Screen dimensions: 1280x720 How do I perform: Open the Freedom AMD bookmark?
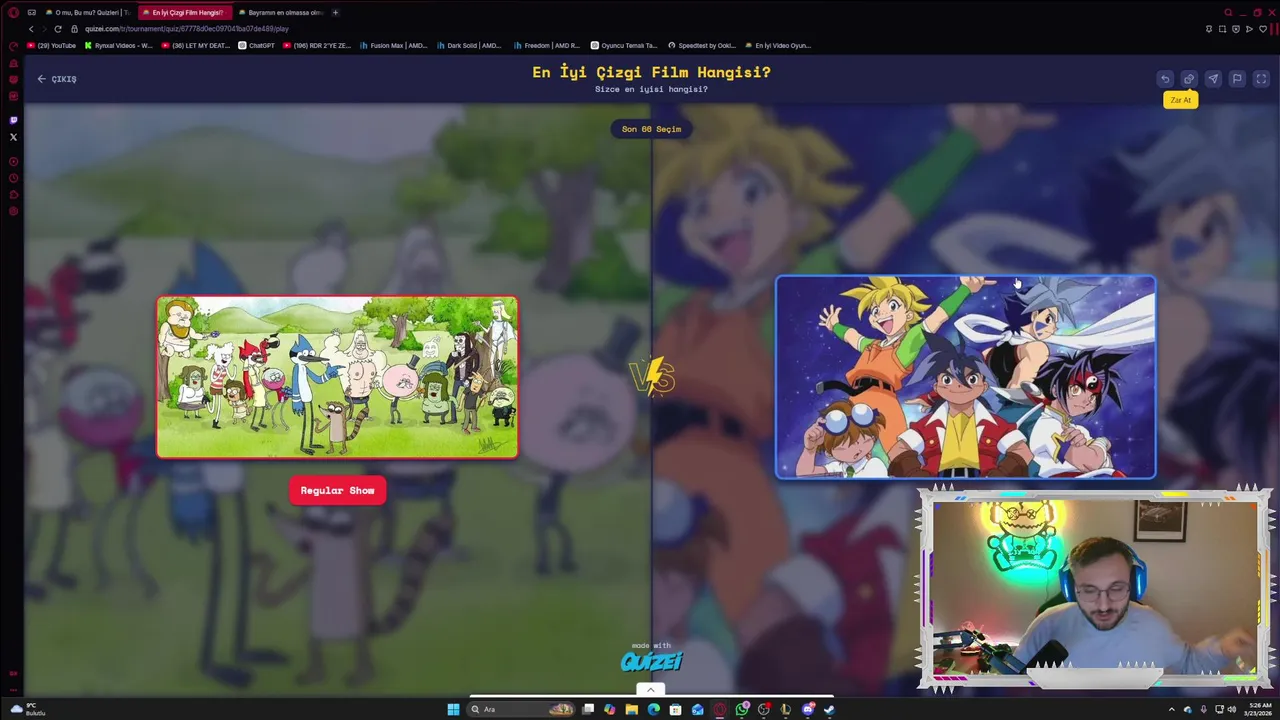point(547,45)
